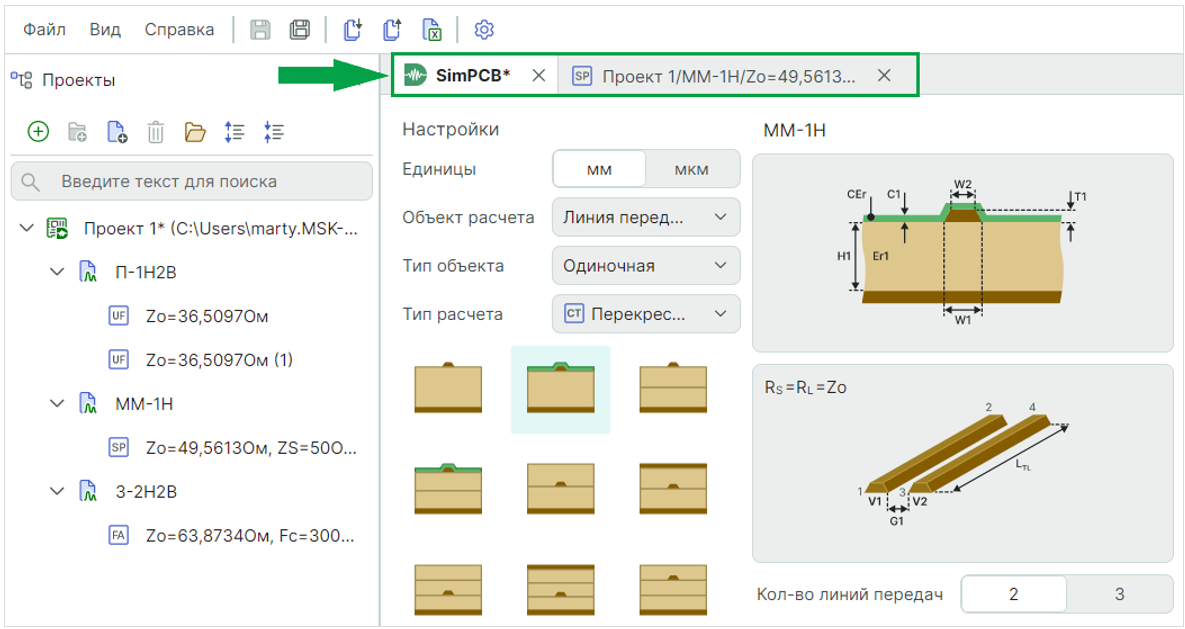Click the green add project icon
Image resolution: width=1185 pixels, height=629 pixels.
38,131
